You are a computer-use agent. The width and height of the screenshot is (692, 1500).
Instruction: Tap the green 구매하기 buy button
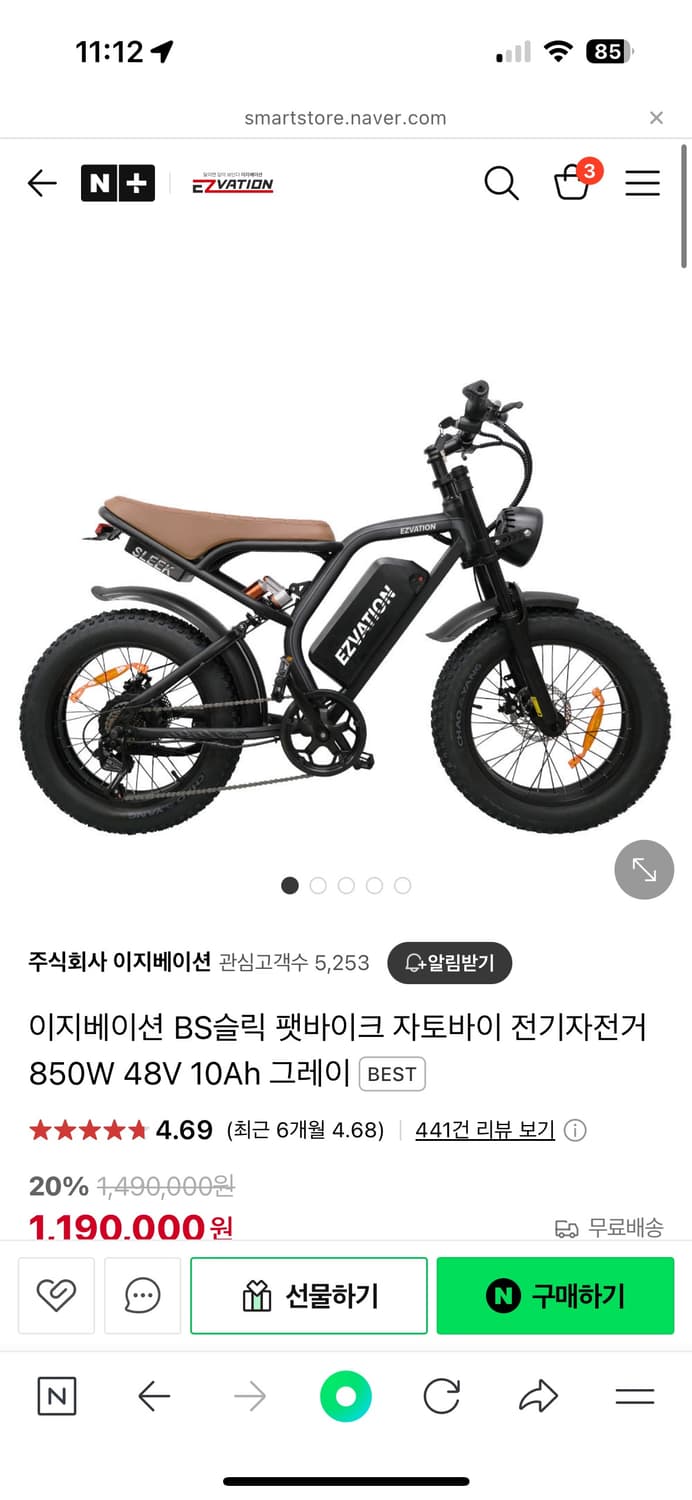click(555, 1296)
